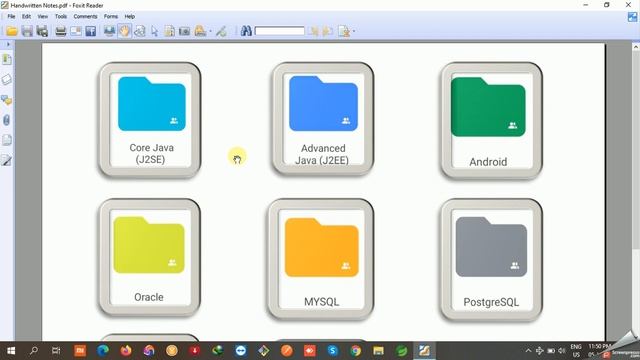
Task: Open the Windows Start menu
Action: (x=11, y=351)
